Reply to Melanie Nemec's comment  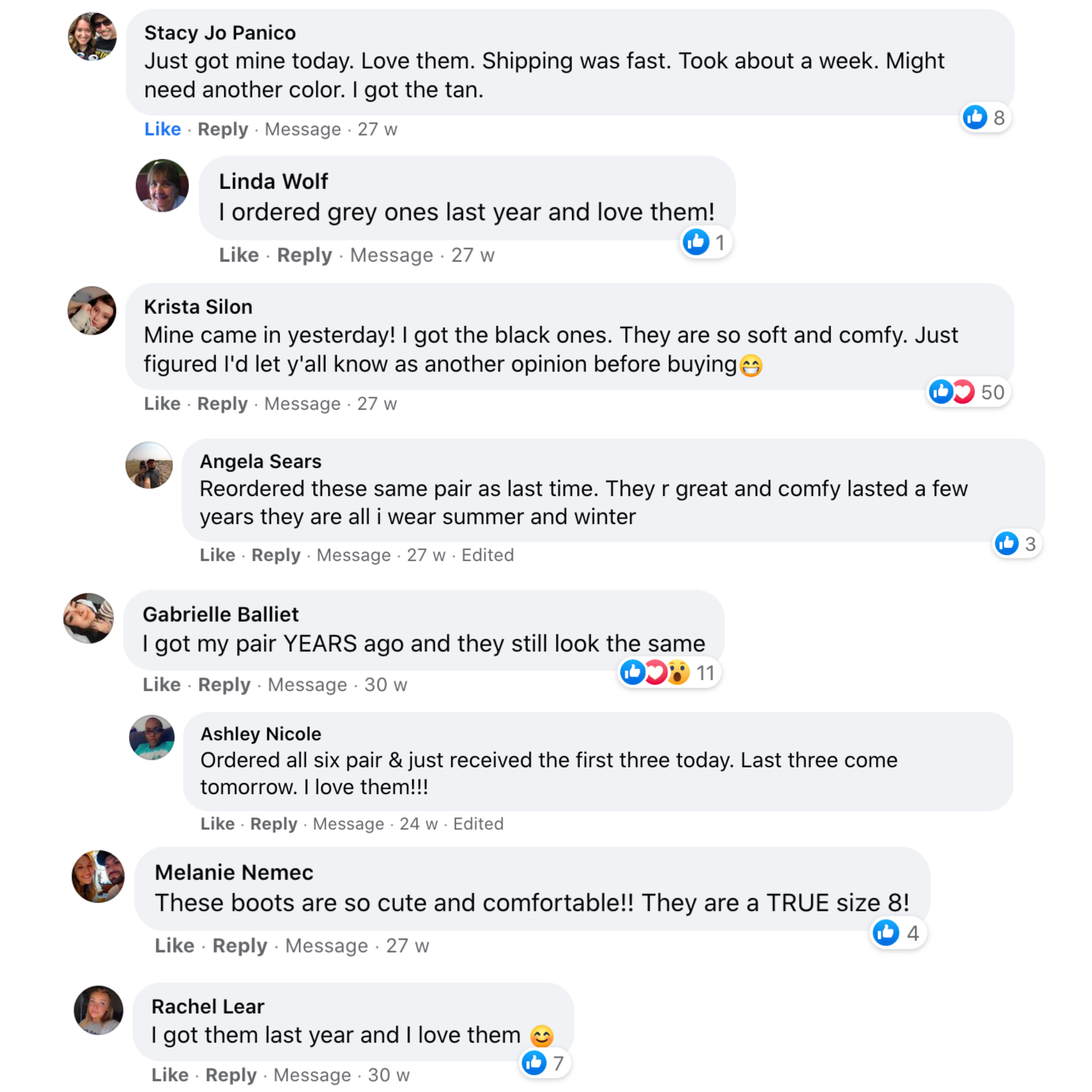point(240,946)
